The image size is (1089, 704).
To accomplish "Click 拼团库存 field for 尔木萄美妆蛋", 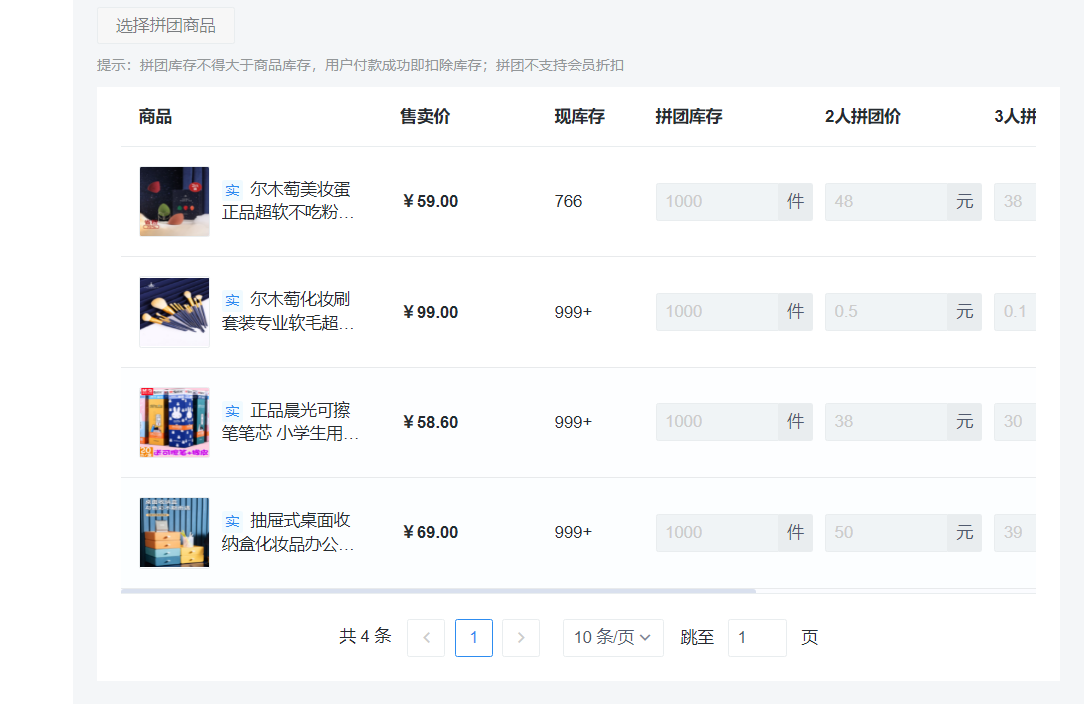I will coord(717,201).
